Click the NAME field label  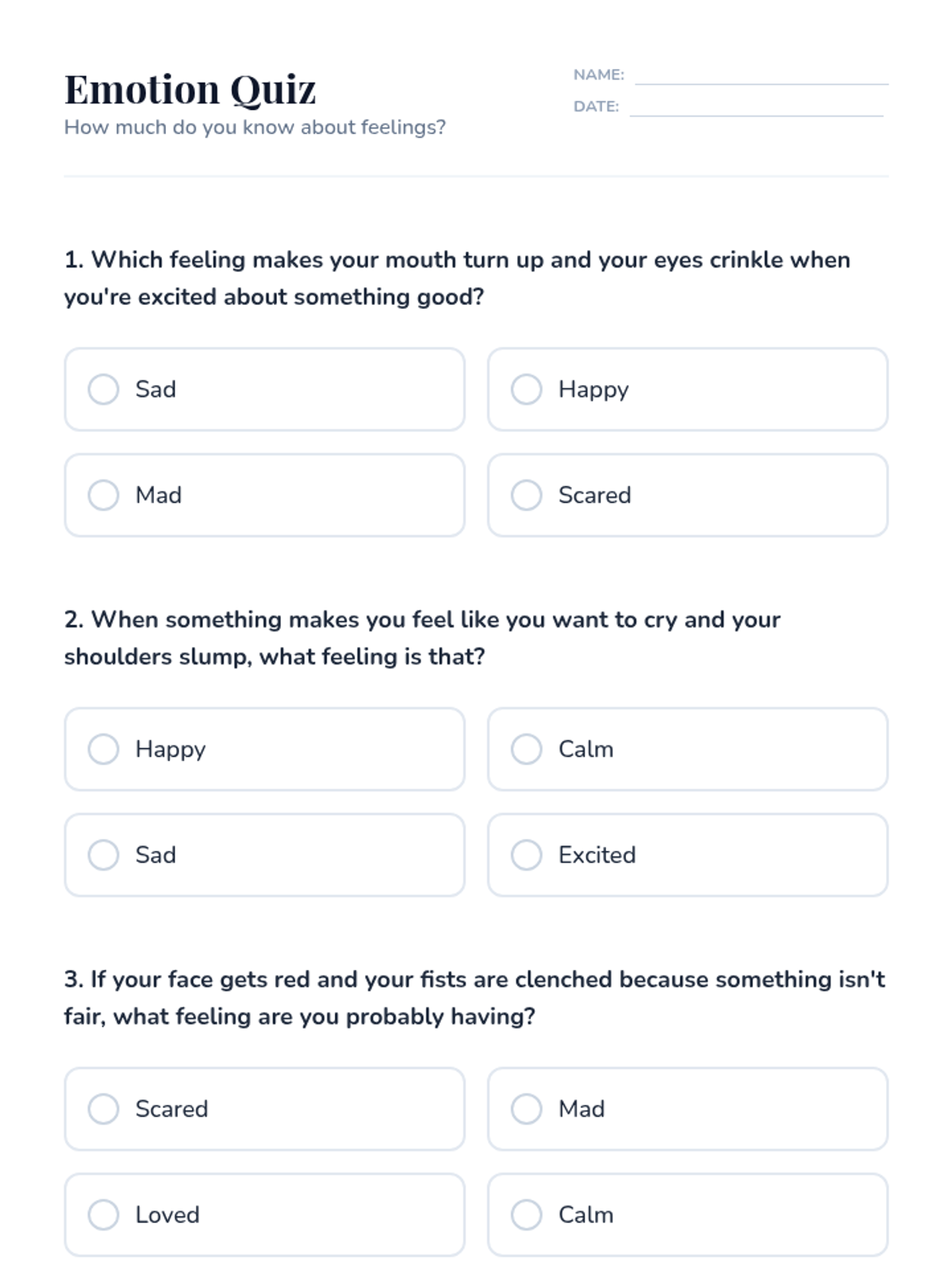click(x=598, y=75)
